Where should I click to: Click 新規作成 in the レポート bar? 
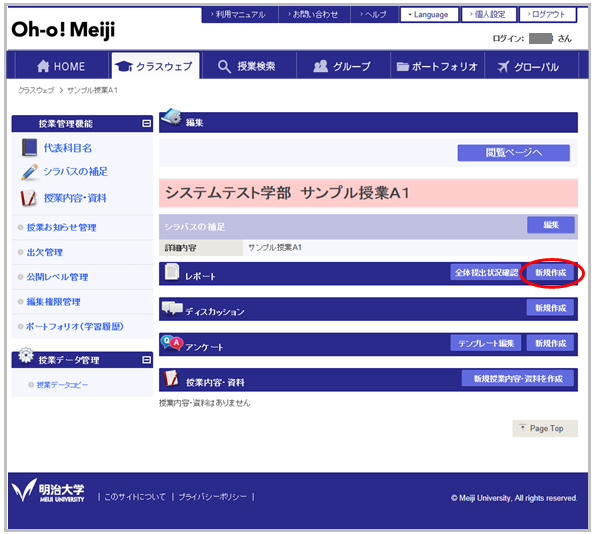[550, 272]
